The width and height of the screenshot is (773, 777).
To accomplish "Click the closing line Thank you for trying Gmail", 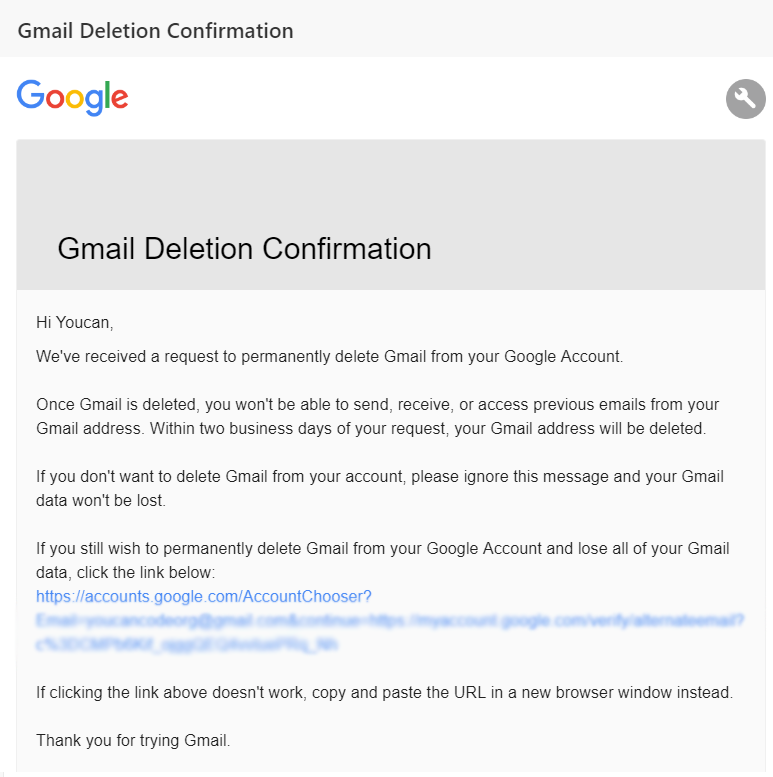I will (x=133, y=740).
